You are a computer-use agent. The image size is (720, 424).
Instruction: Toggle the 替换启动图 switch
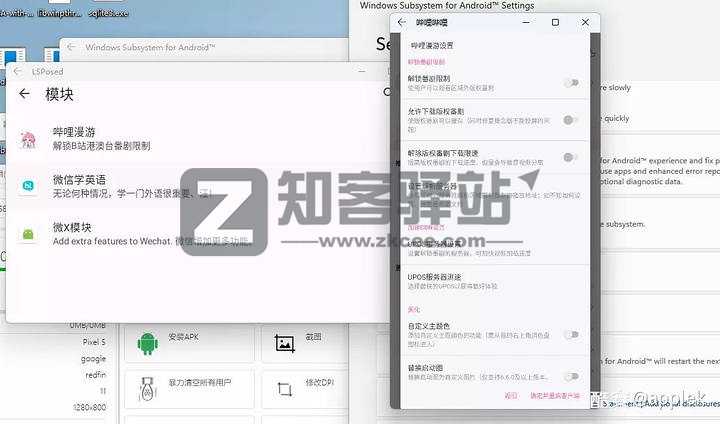[571, 377]
